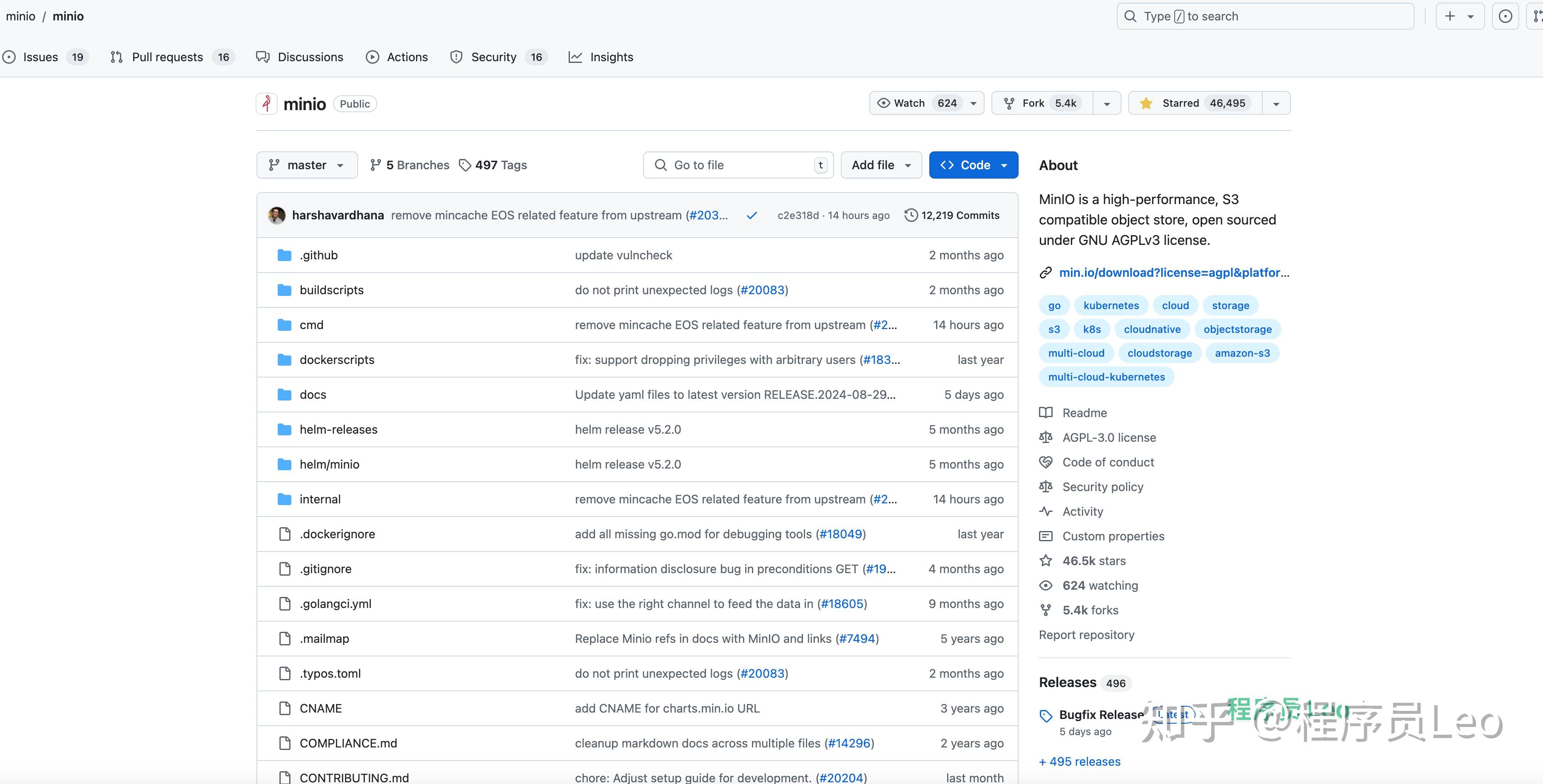
Task: Expand the green Code button dropdown arrow
Action: coord(1005,165)
